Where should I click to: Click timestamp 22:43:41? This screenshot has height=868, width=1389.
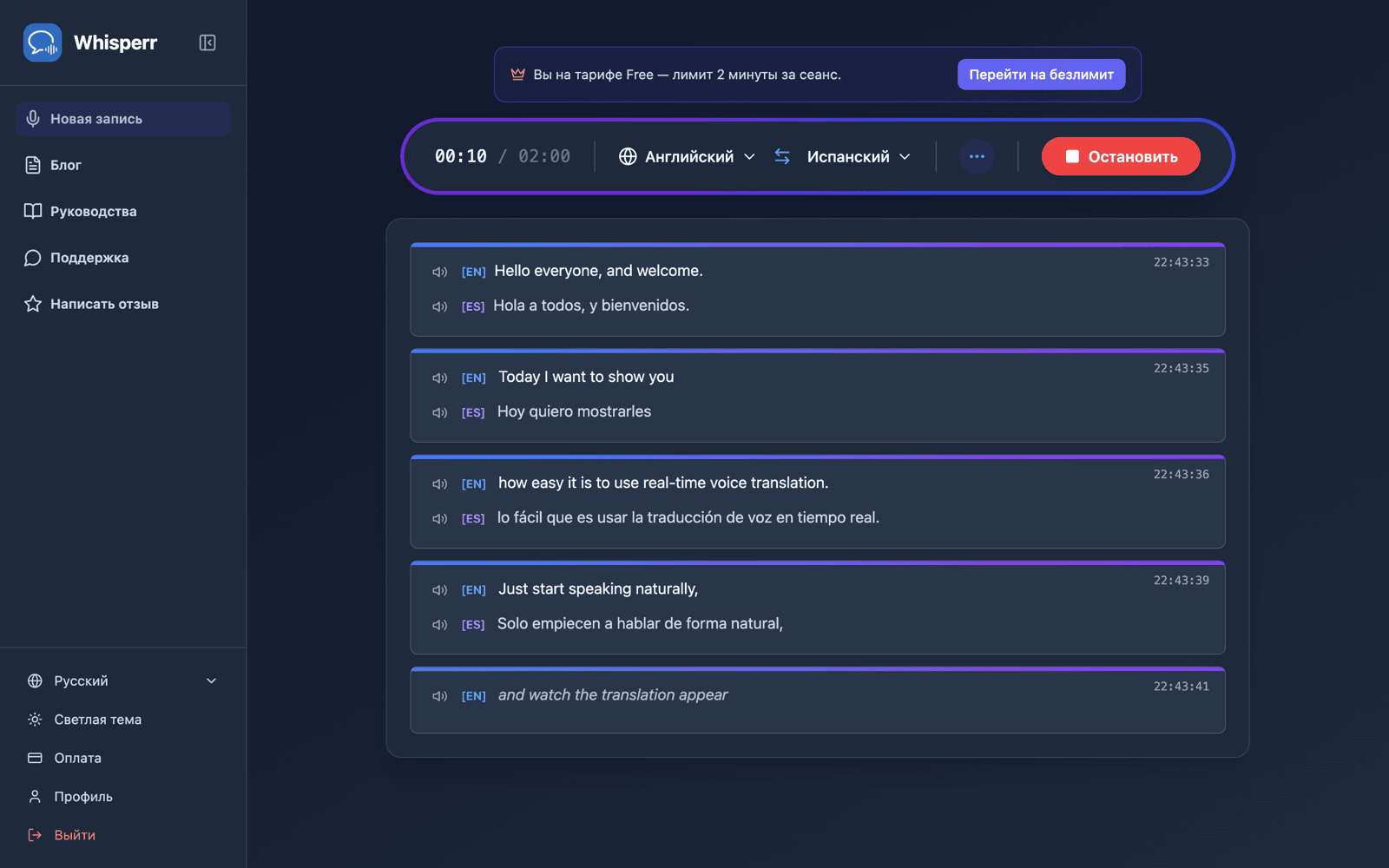1181,686
